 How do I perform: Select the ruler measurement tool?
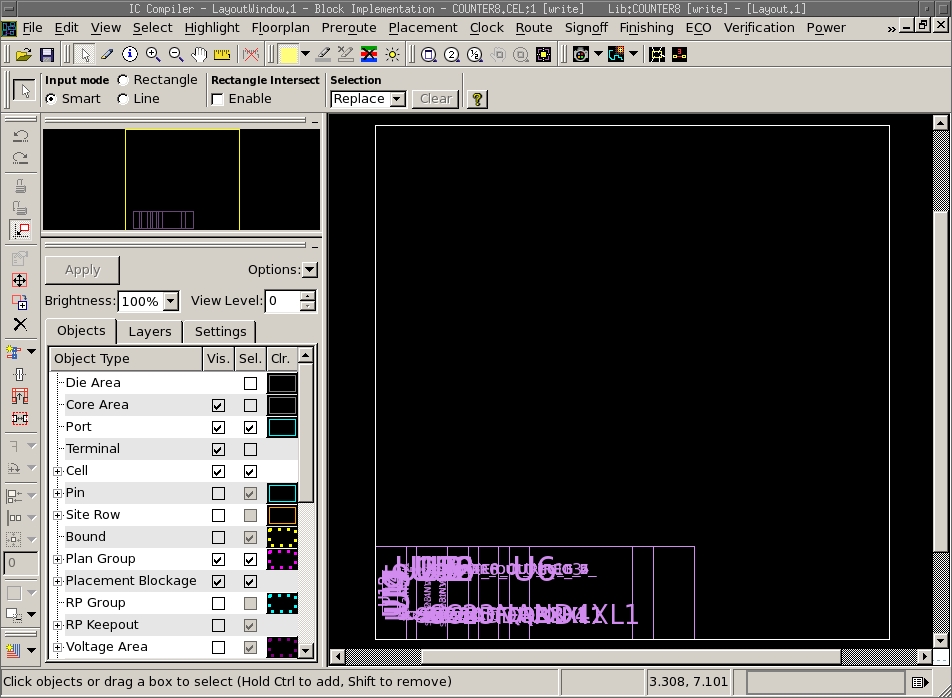coord(222,54)
